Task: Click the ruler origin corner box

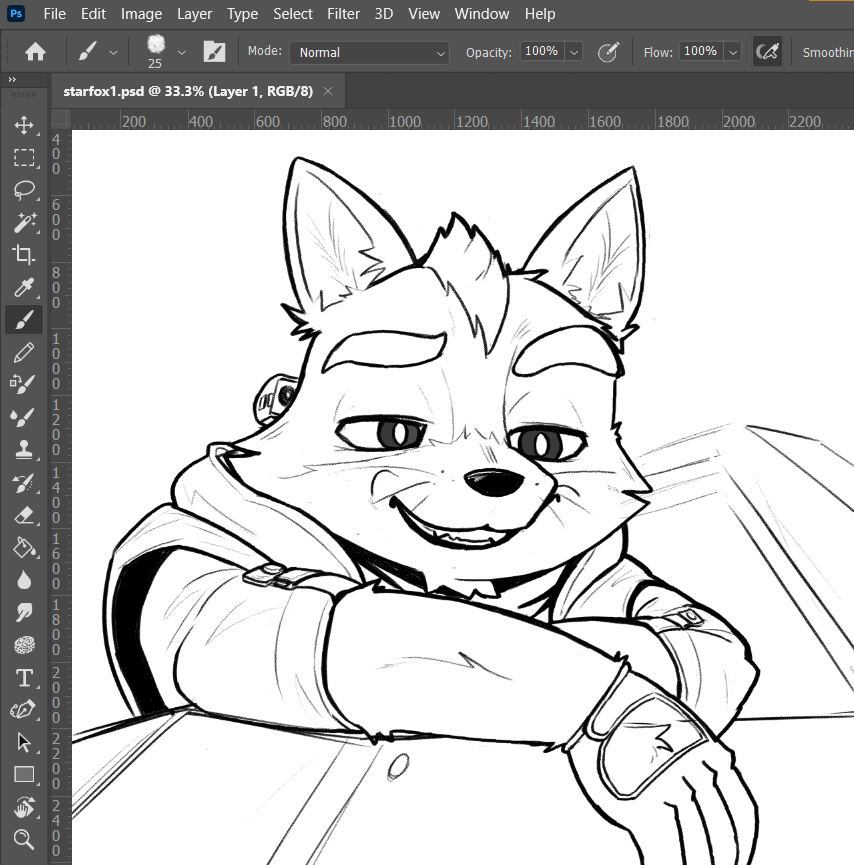Action: tap(61, 119)
